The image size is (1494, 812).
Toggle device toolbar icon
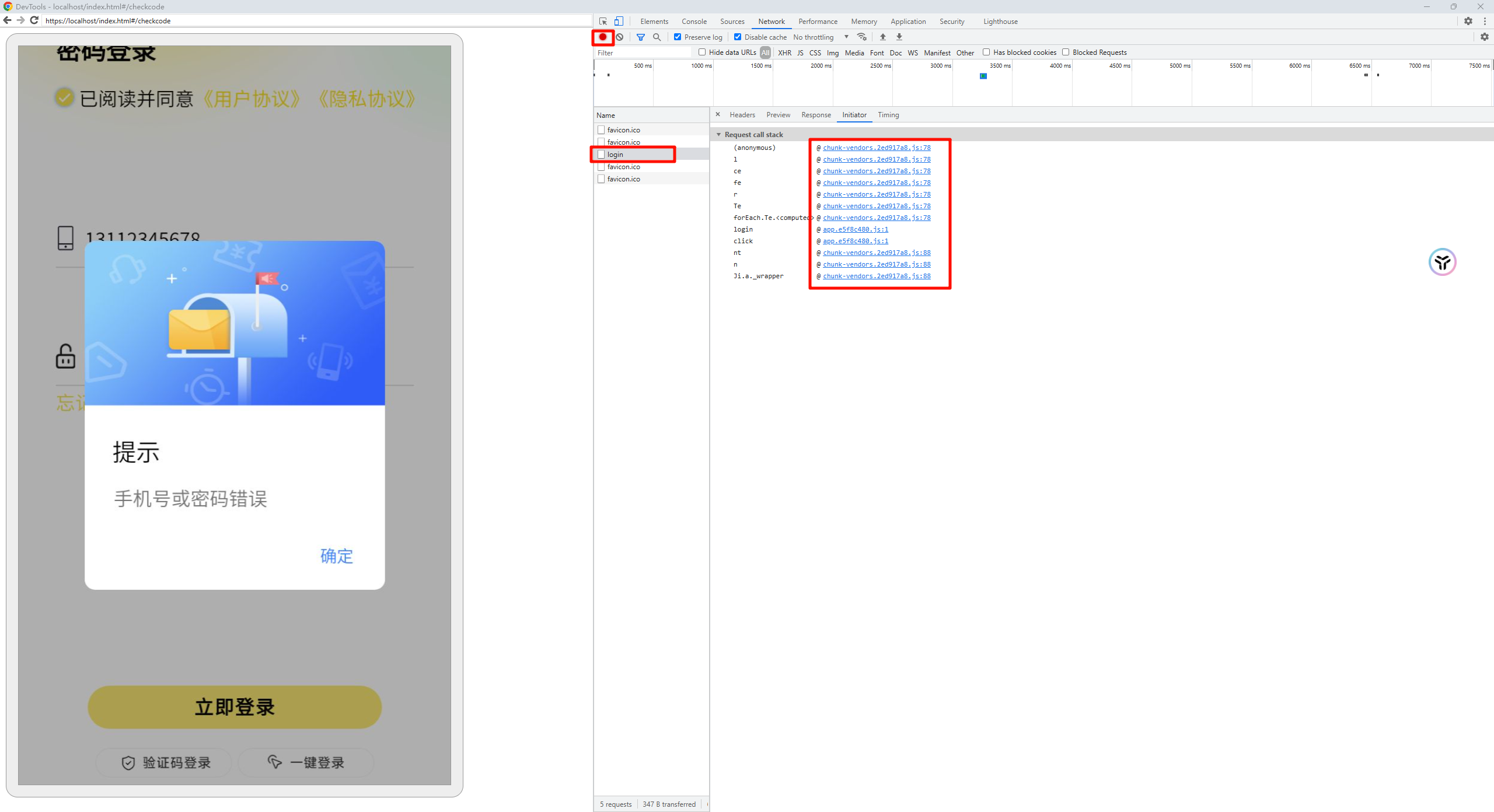pyautogui.click(x=619, y=21)
